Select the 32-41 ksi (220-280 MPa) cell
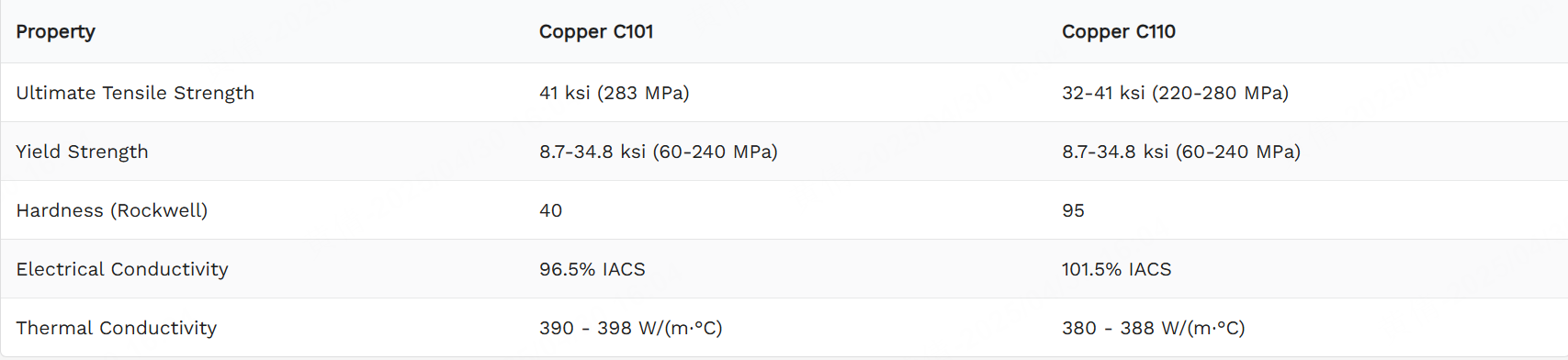The image size is (1568, 360). coord(1176,93)
